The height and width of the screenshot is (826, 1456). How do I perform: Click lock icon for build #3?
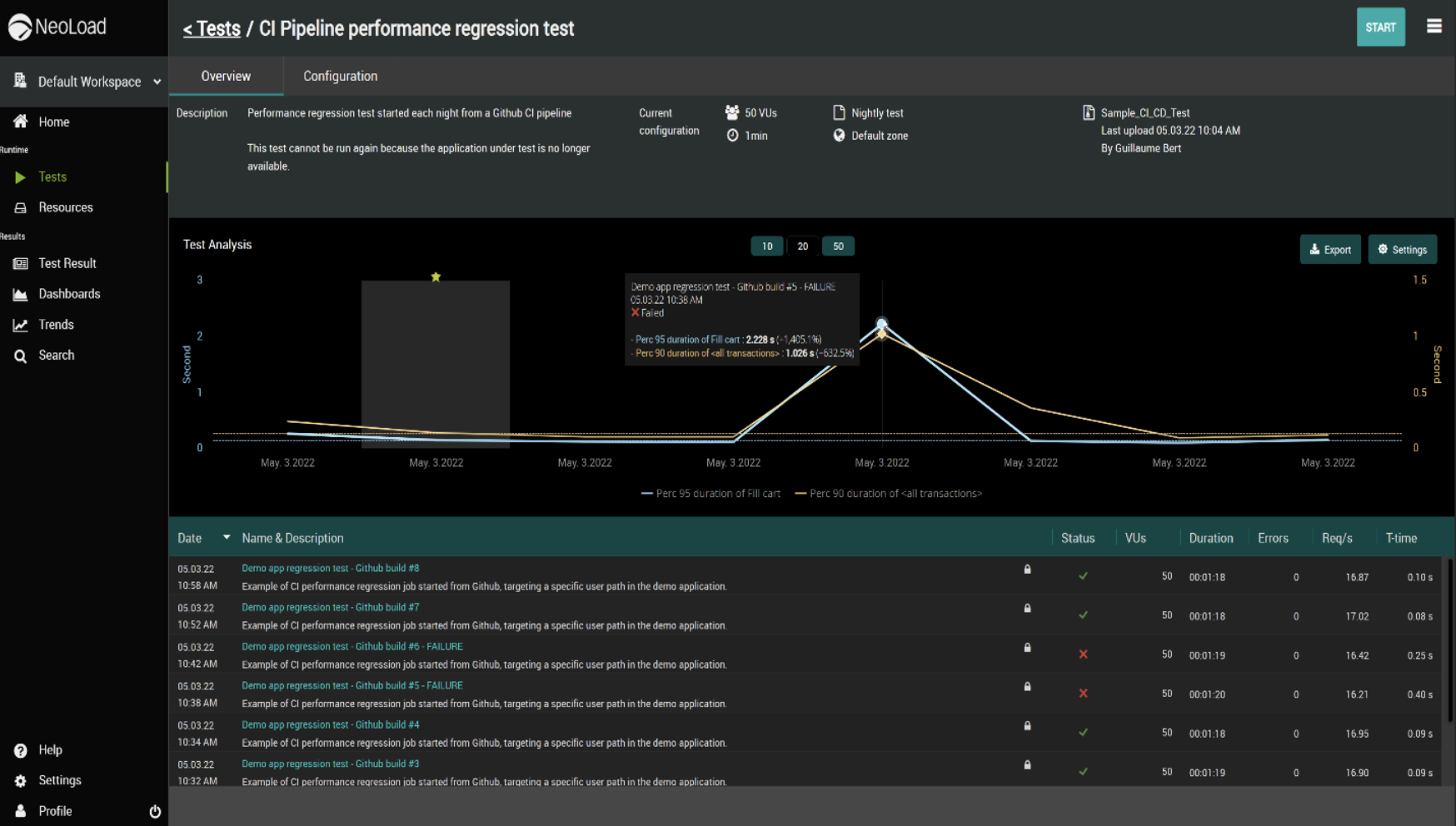pos(1027,765)
